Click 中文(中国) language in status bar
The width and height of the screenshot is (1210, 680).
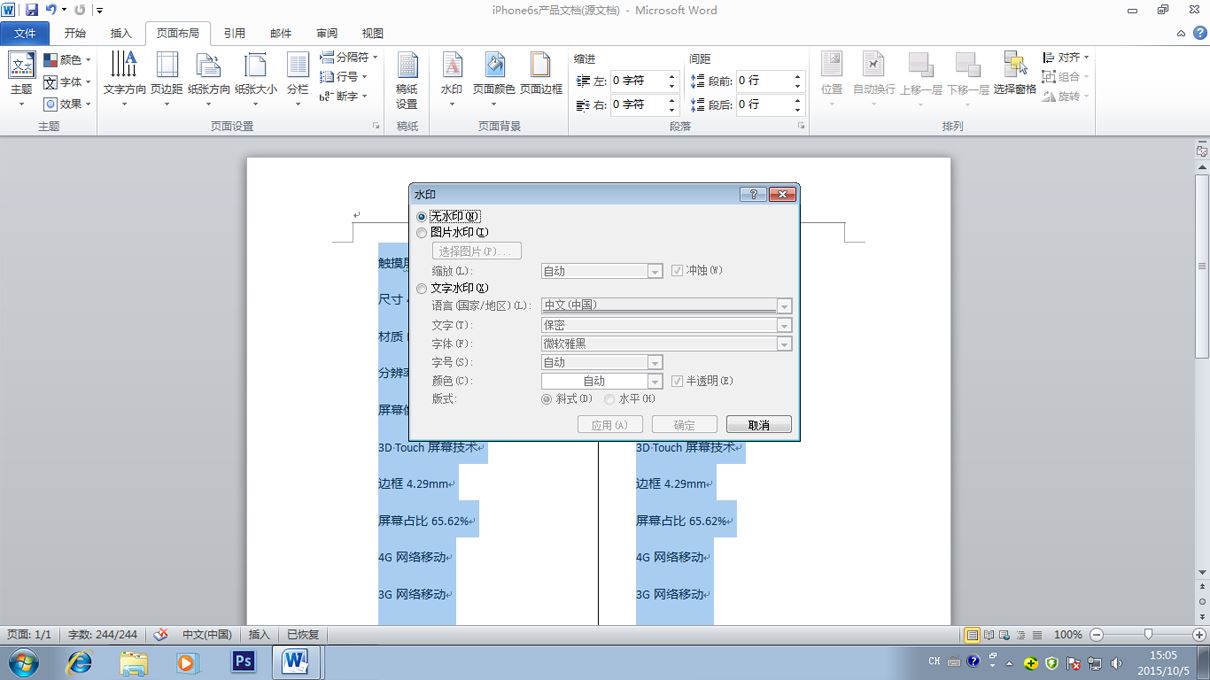coord(207,635)
